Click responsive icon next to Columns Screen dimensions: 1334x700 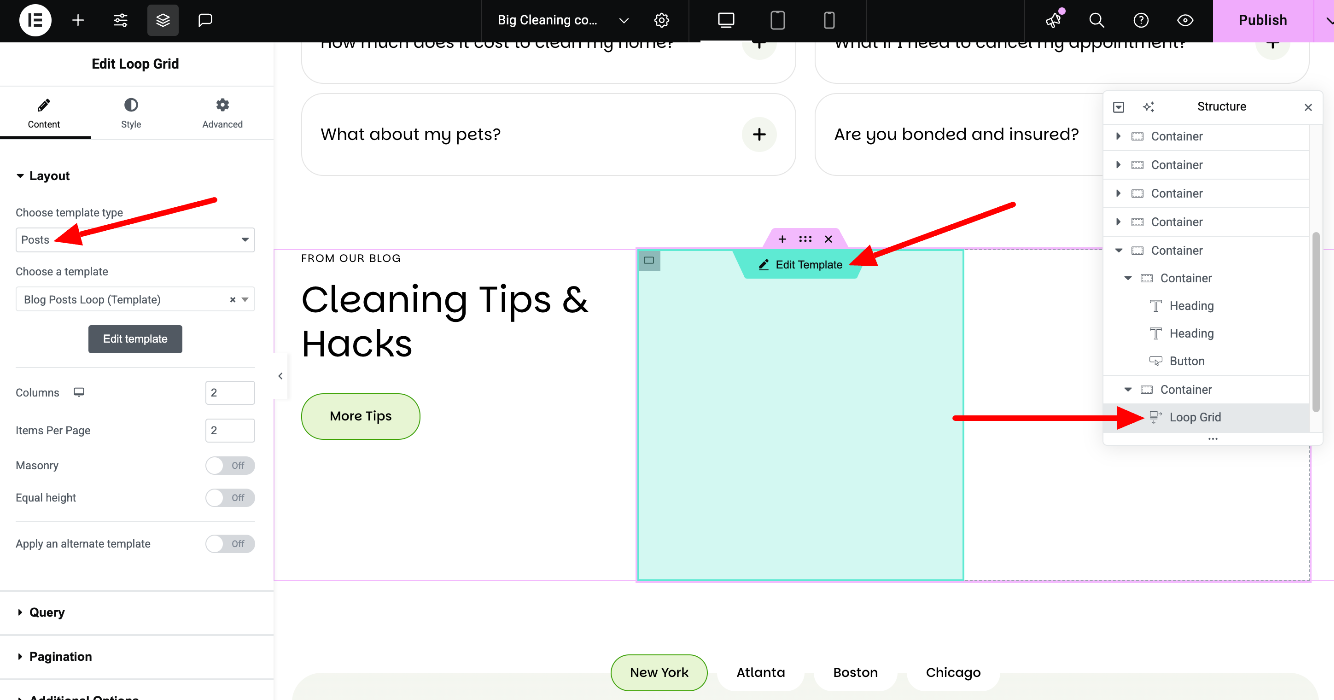coord(79,393)
